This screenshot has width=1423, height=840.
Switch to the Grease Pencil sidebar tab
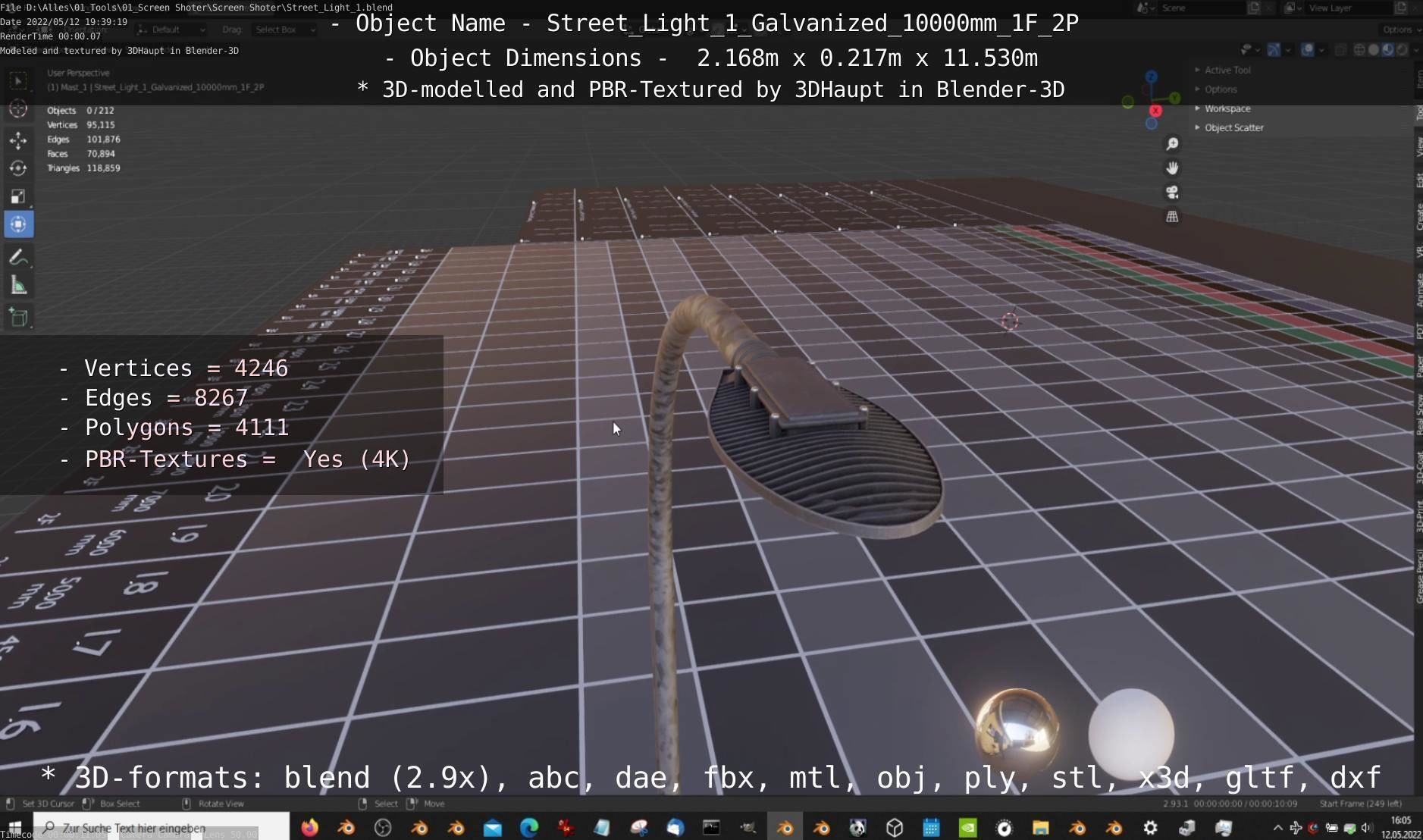click(1418, 575)
